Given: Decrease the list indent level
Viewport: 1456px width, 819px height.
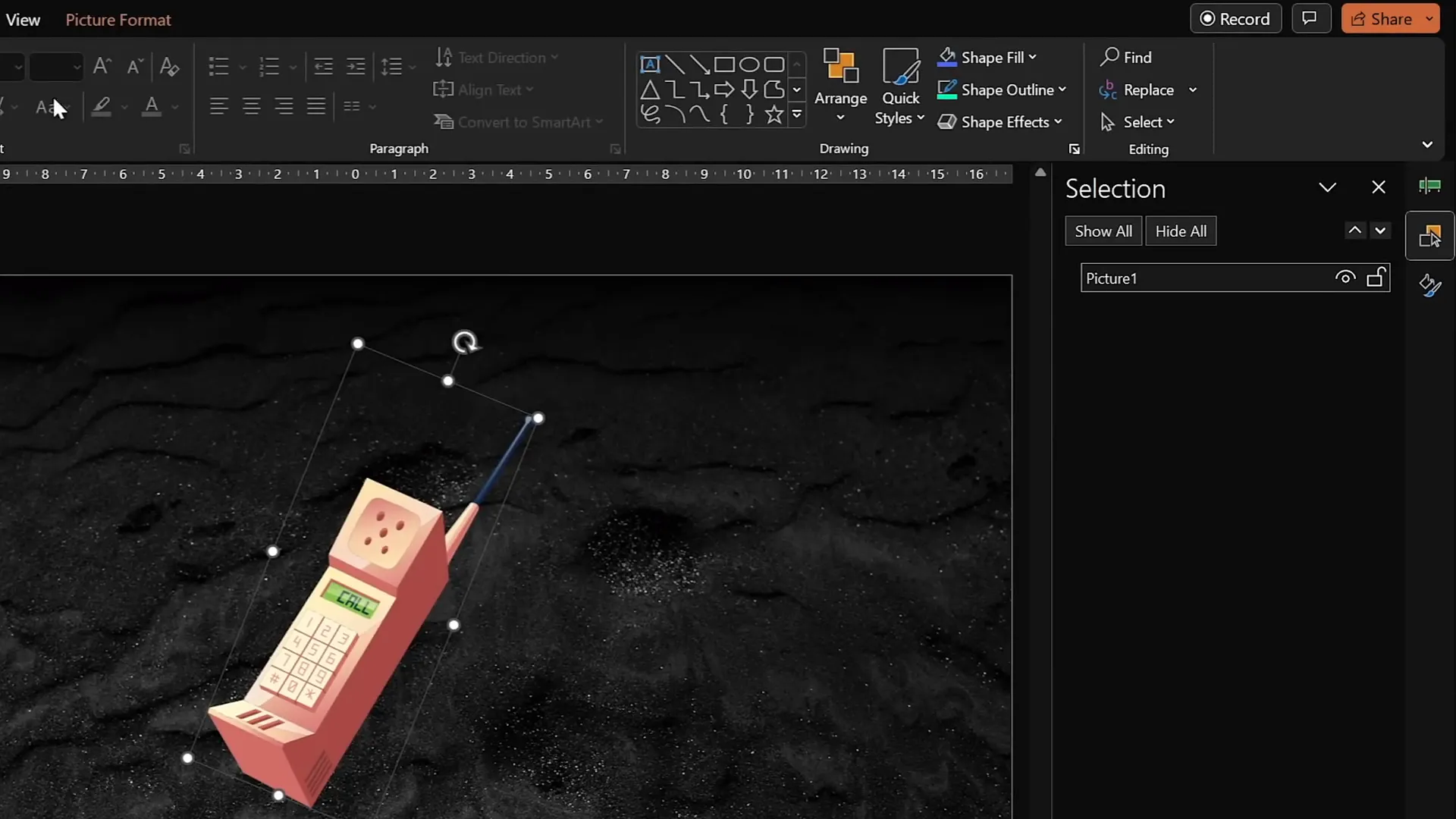Looking at the screenshot, I should click(324, 67).
